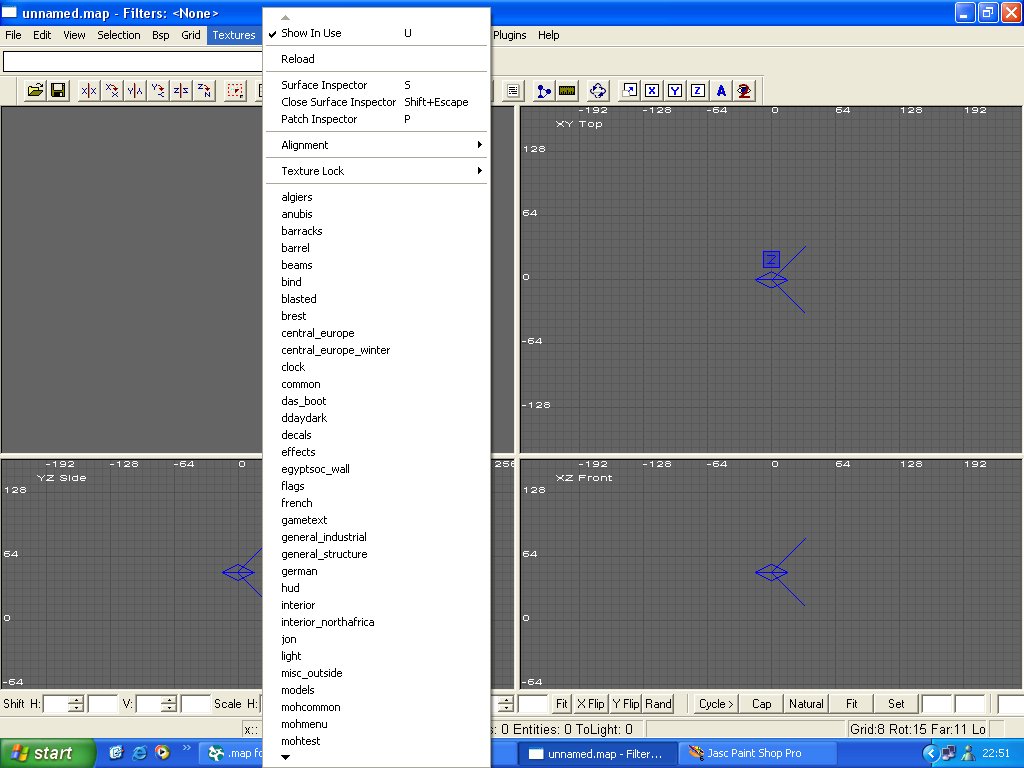The height and width of the screenshot is (768, 1024).
Task: Select the general_structure texture folder
Action: (x=324, y=554)
